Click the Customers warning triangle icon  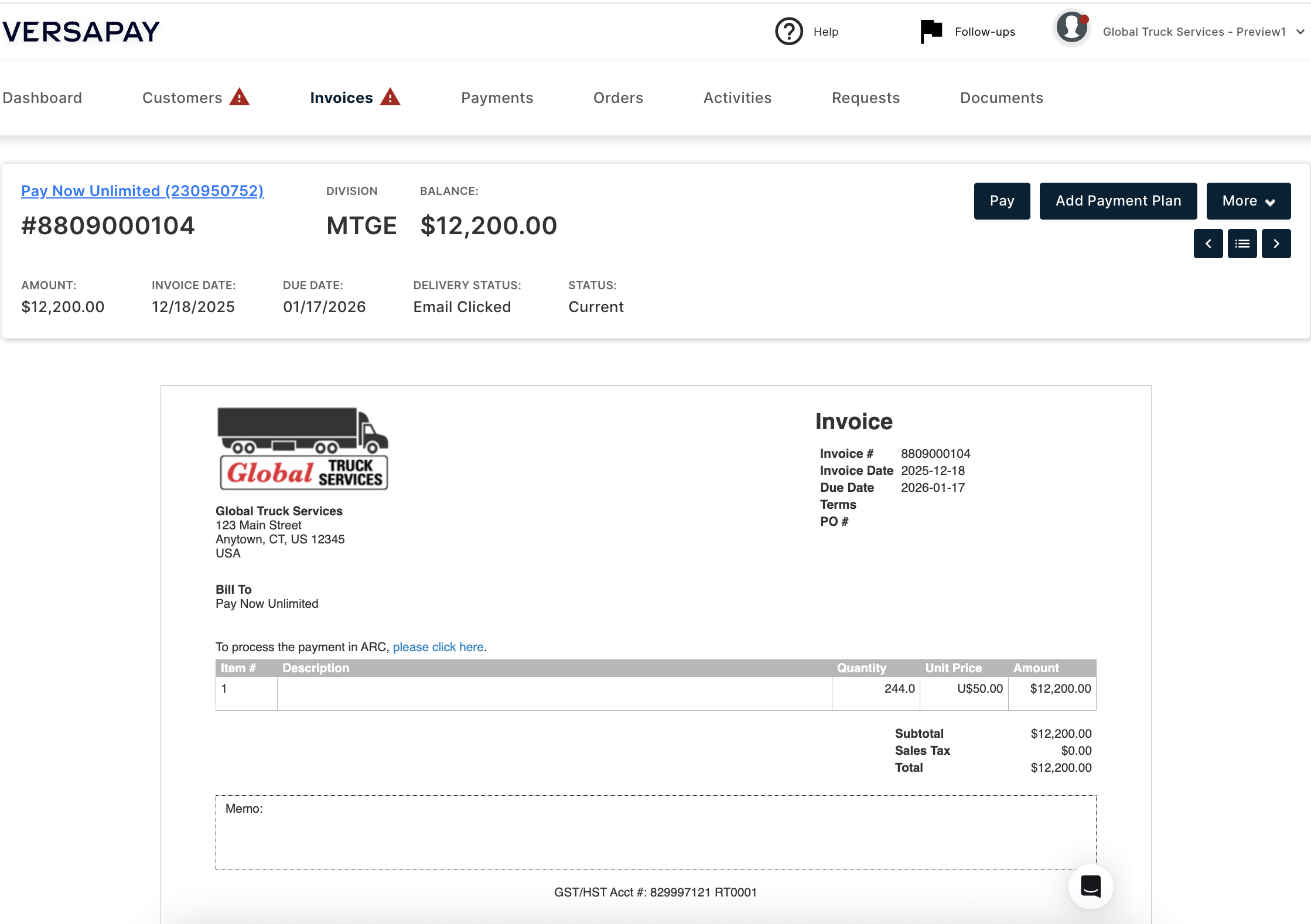coord(239,97)
